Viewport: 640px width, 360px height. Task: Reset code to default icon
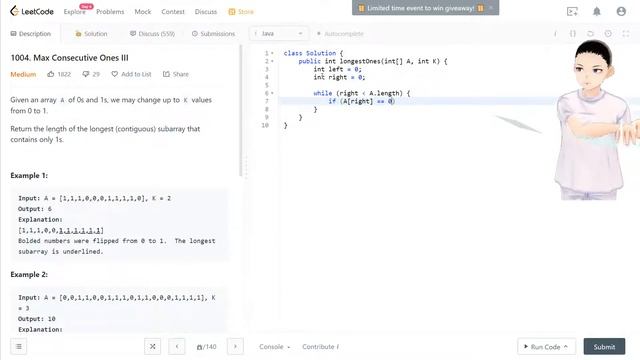tap(590, 33)
